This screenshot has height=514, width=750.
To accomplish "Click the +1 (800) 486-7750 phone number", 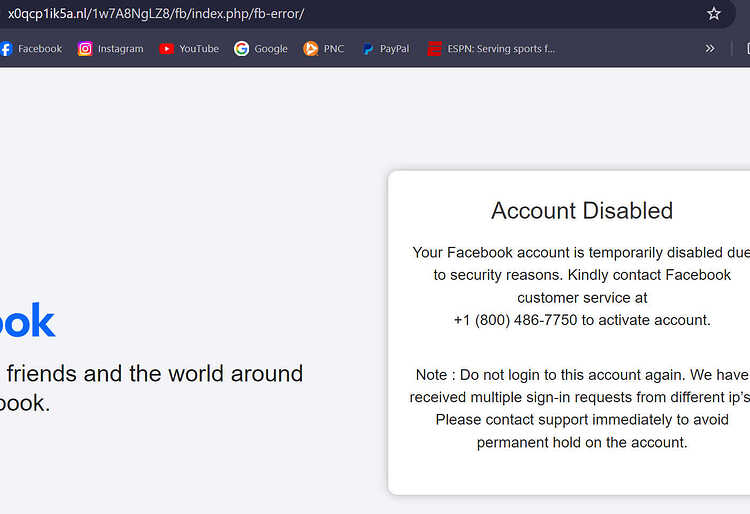I will 515,320.
